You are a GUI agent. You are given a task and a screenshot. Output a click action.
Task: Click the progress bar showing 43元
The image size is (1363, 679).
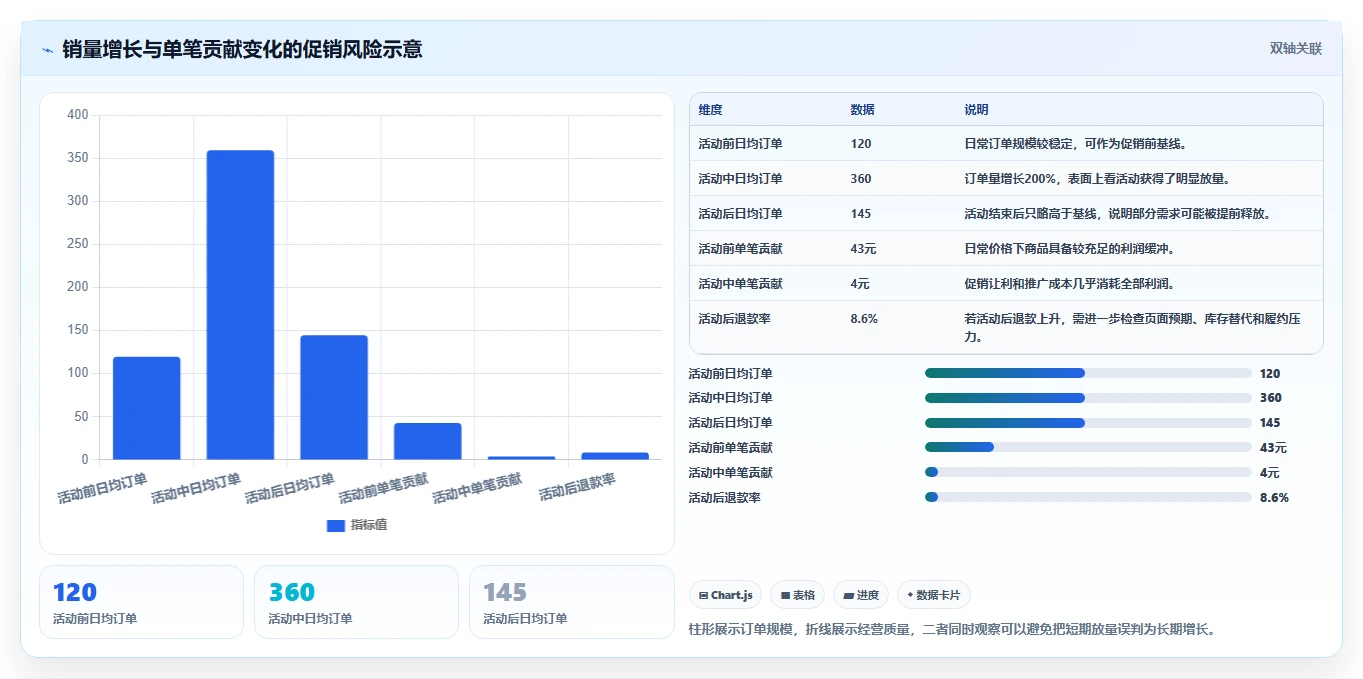click(x=1088, y=447)
